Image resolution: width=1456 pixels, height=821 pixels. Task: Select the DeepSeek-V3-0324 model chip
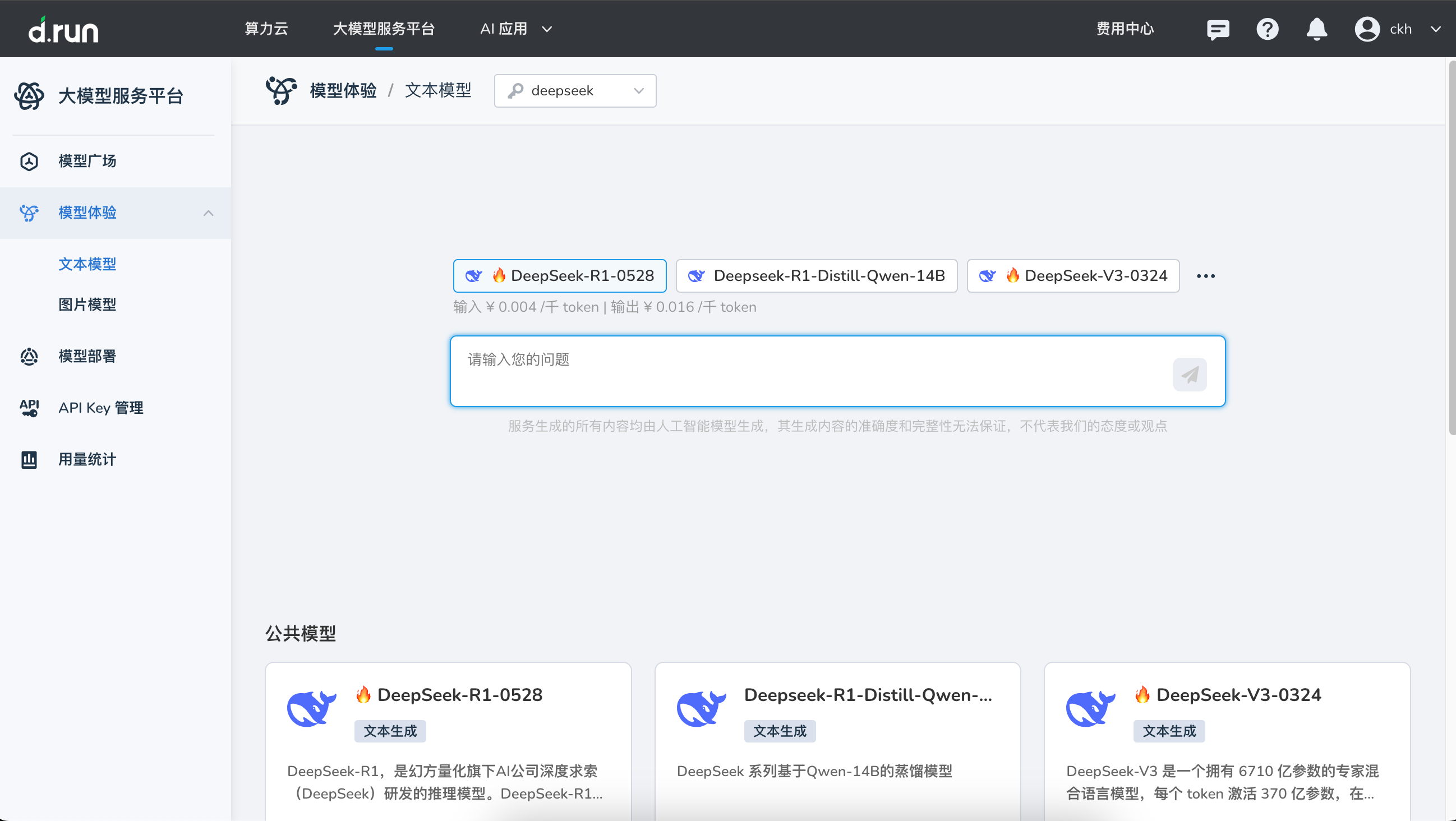pyautogui.click(x=1072, y=276)
